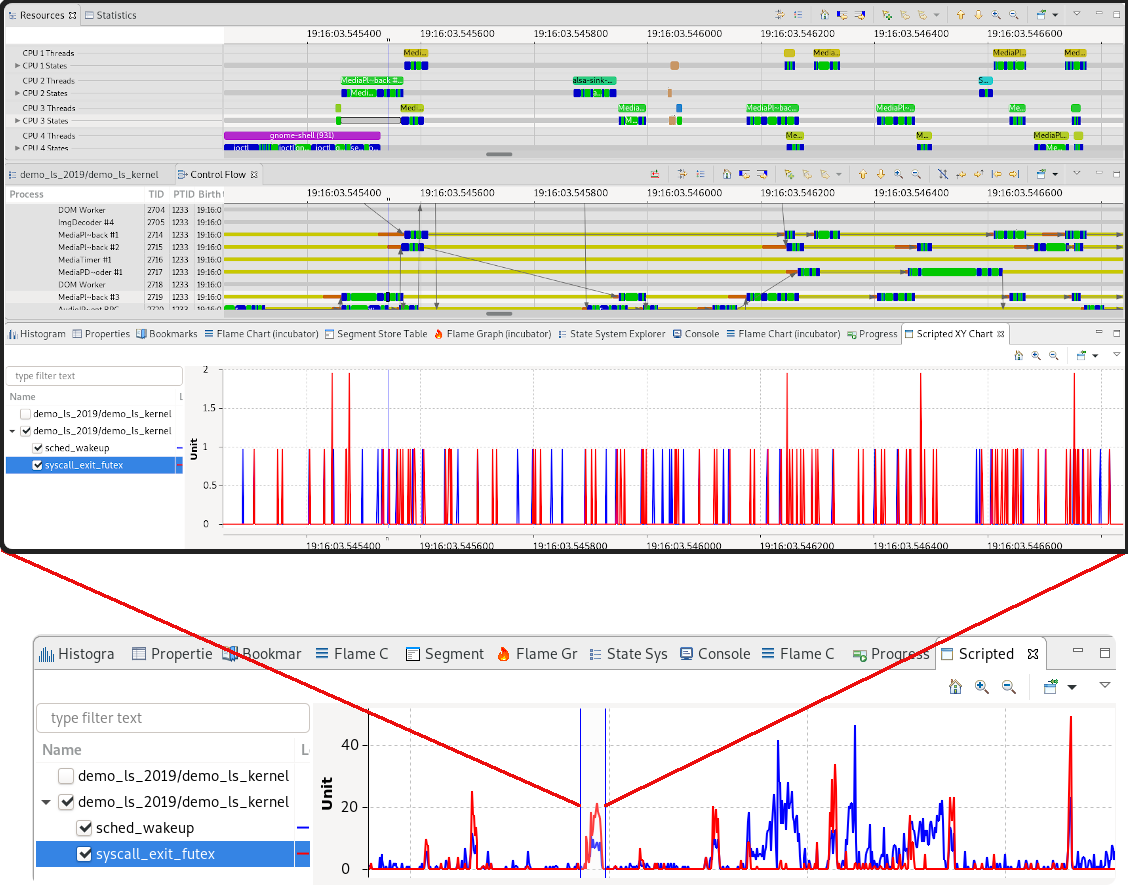Click zoom in icon in enlarged bottom chart toolbar

coord(981,687)
